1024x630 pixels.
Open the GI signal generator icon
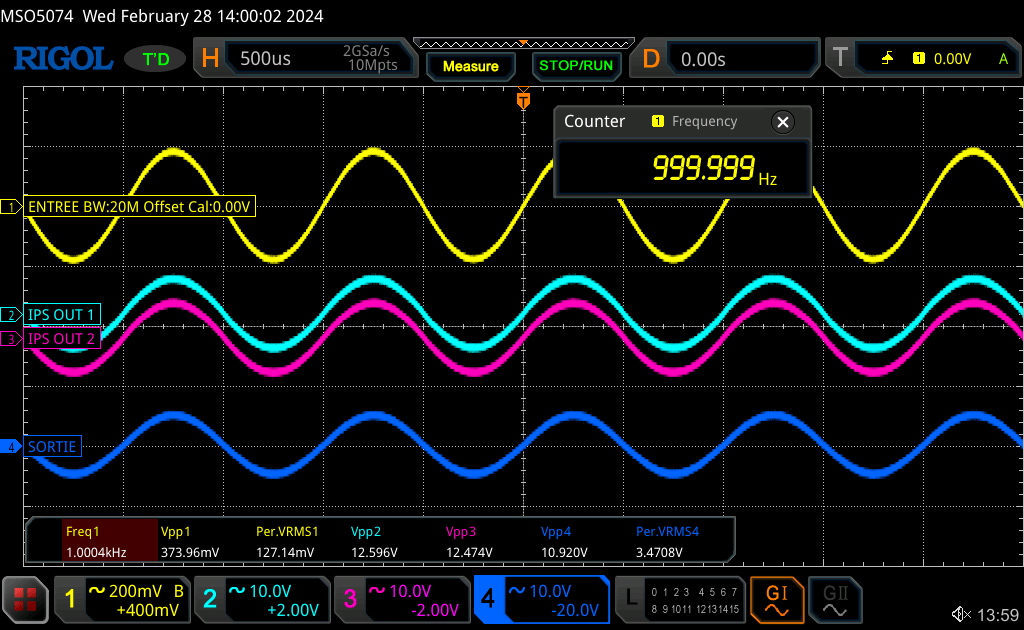[776, 600]
